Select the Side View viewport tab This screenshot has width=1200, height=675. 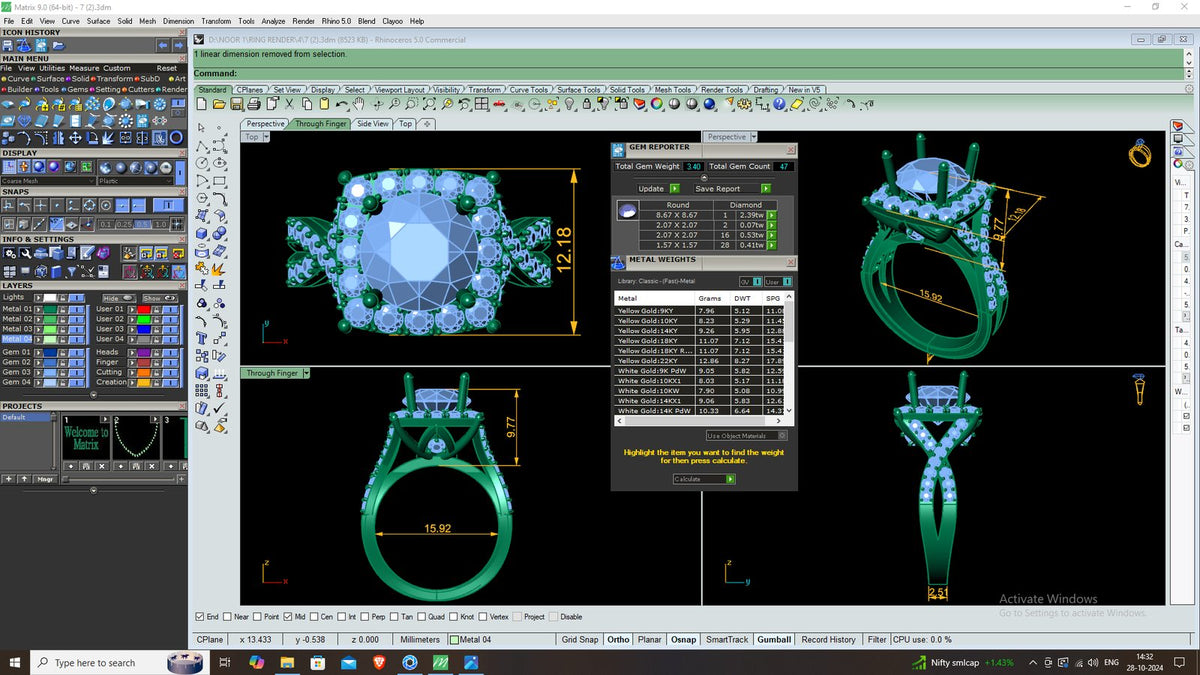point(373,124)
